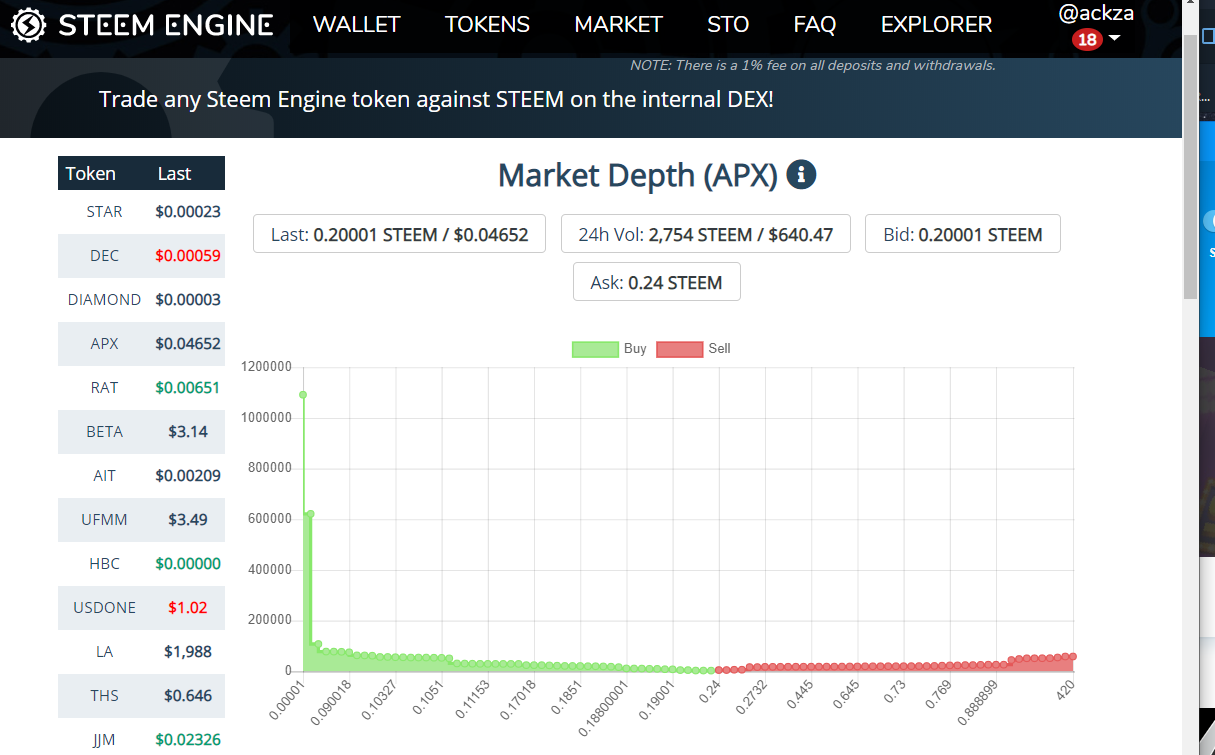1215x755 pixels.
Task: Click the 'Trade any Steem Engine token' banner text
Action: click(436, 100)
